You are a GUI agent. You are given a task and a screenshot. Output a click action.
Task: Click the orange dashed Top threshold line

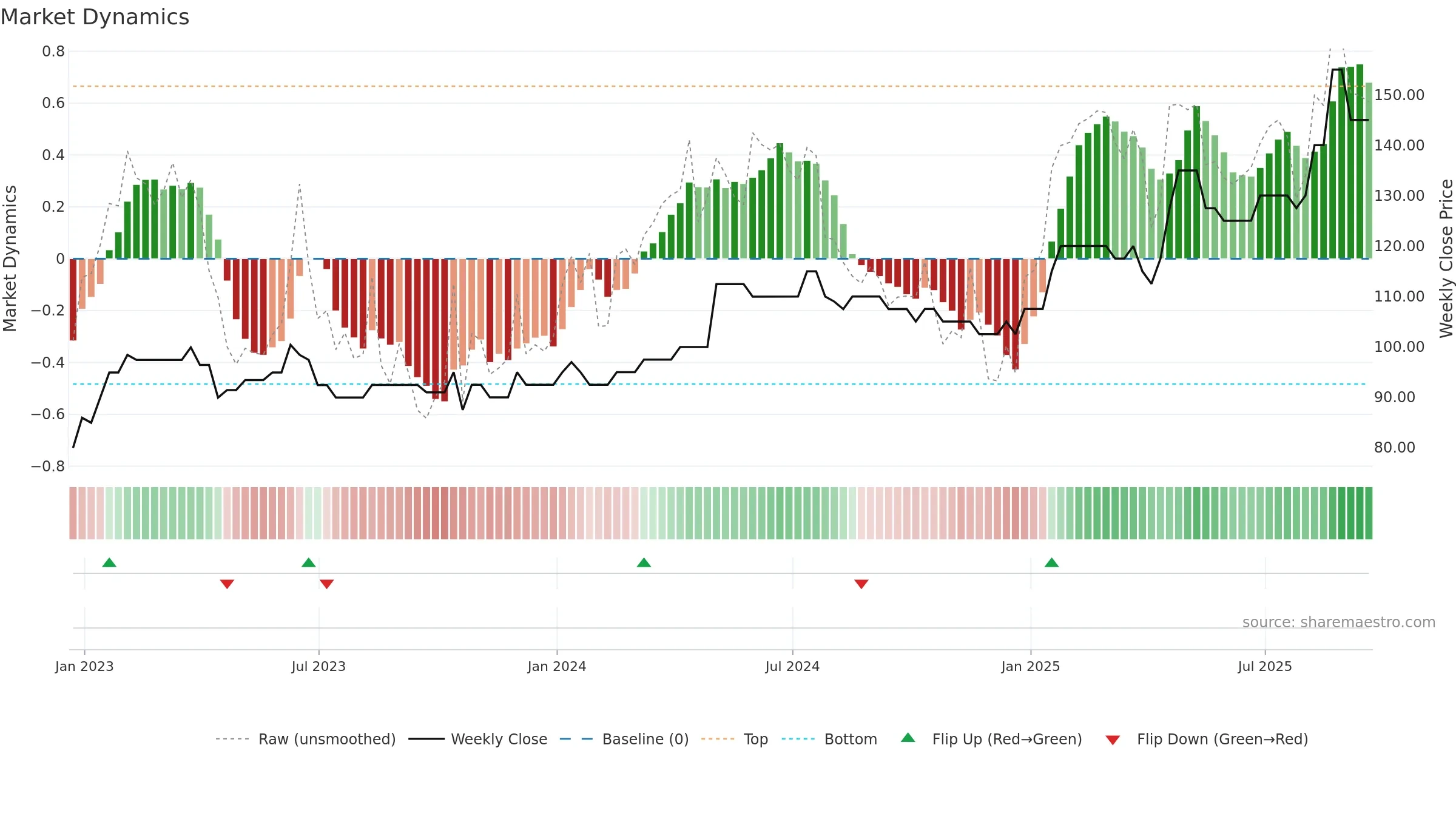[719, 86]
